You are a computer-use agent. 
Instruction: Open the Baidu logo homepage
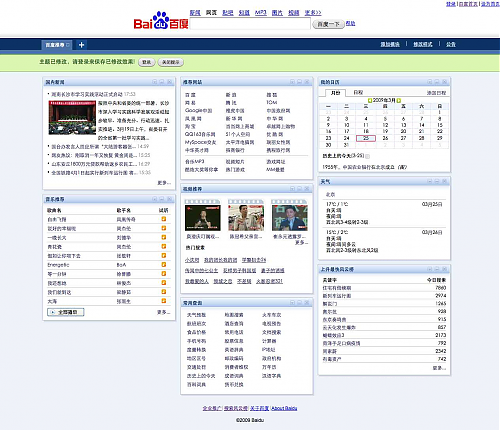(161, 21)
